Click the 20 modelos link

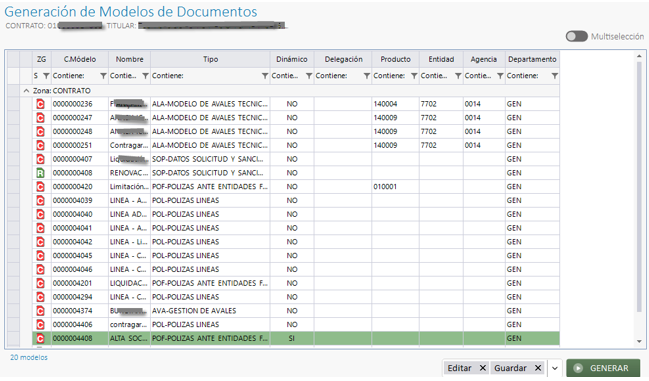pos(29,357)
